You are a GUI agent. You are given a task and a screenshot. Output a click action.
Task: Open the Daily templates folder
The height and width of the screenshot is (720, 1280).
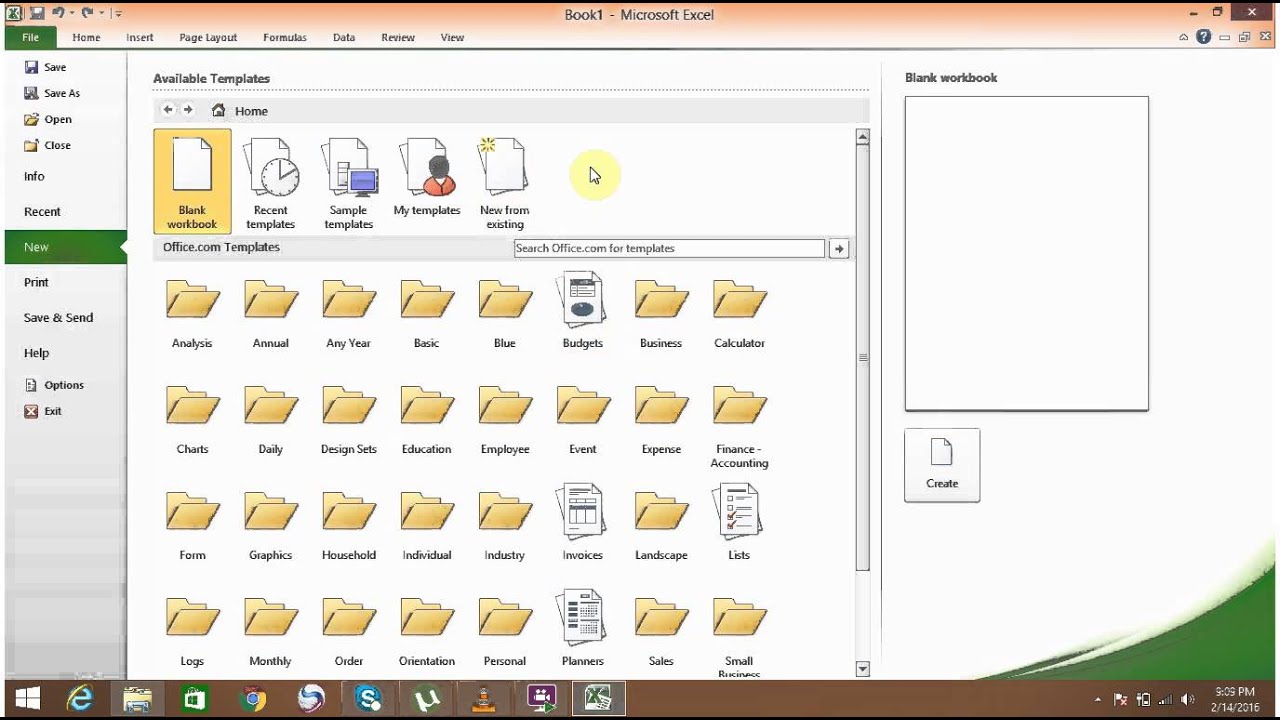tap(270, 418)
